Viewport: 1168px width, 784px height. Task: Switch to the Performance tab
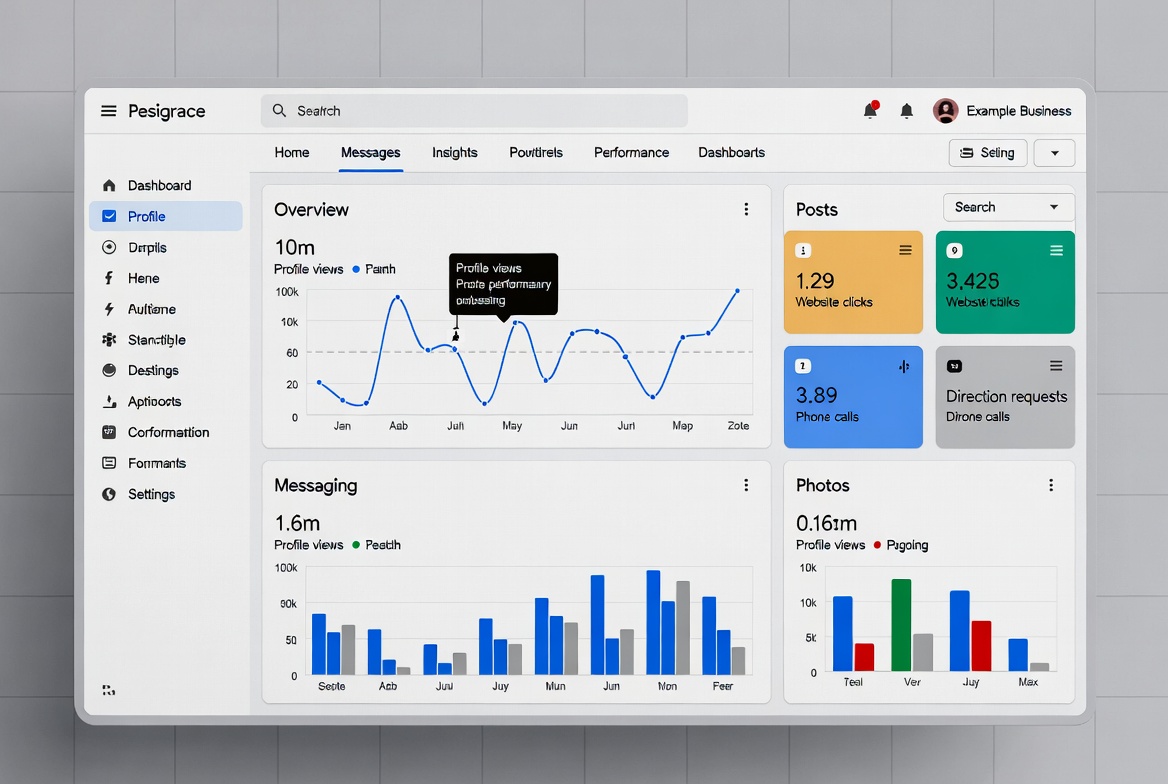[x=631, y=153]
